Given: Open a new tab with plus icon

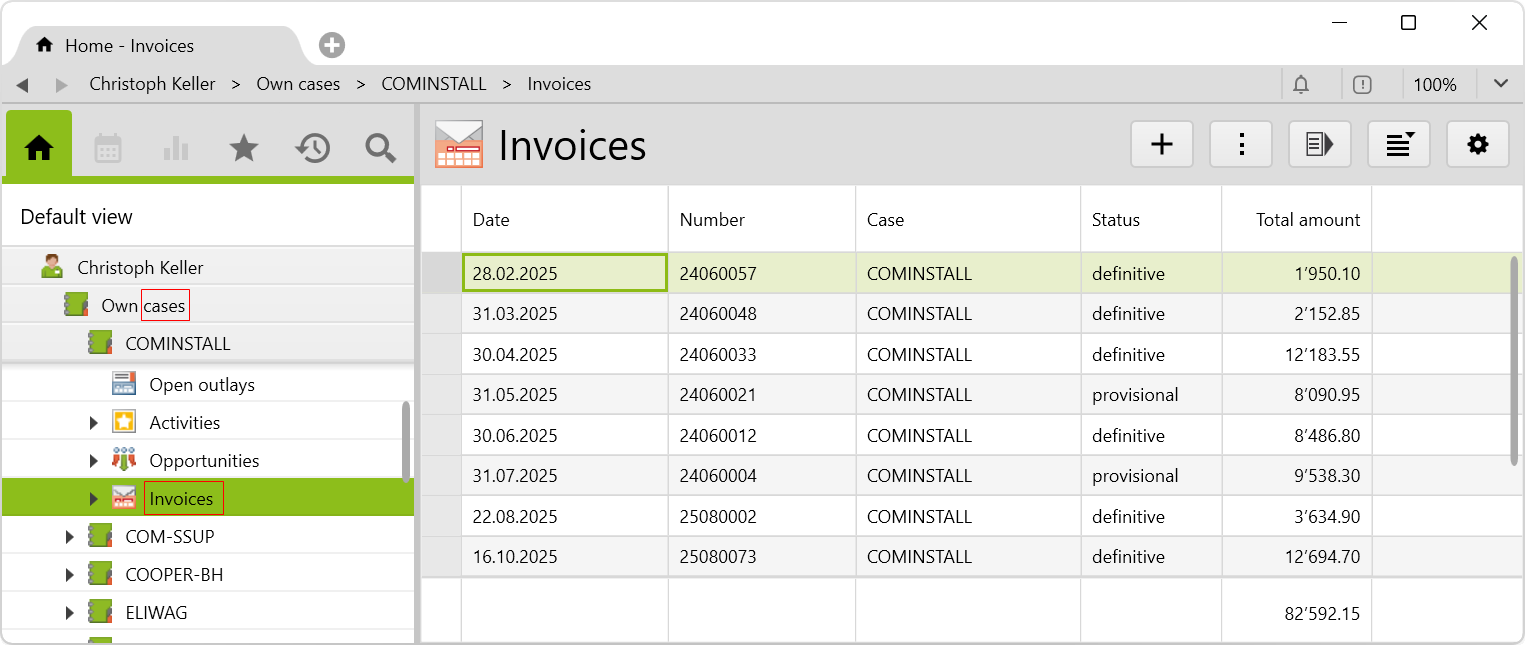Looking at the screenshot, I should point(332,45).
